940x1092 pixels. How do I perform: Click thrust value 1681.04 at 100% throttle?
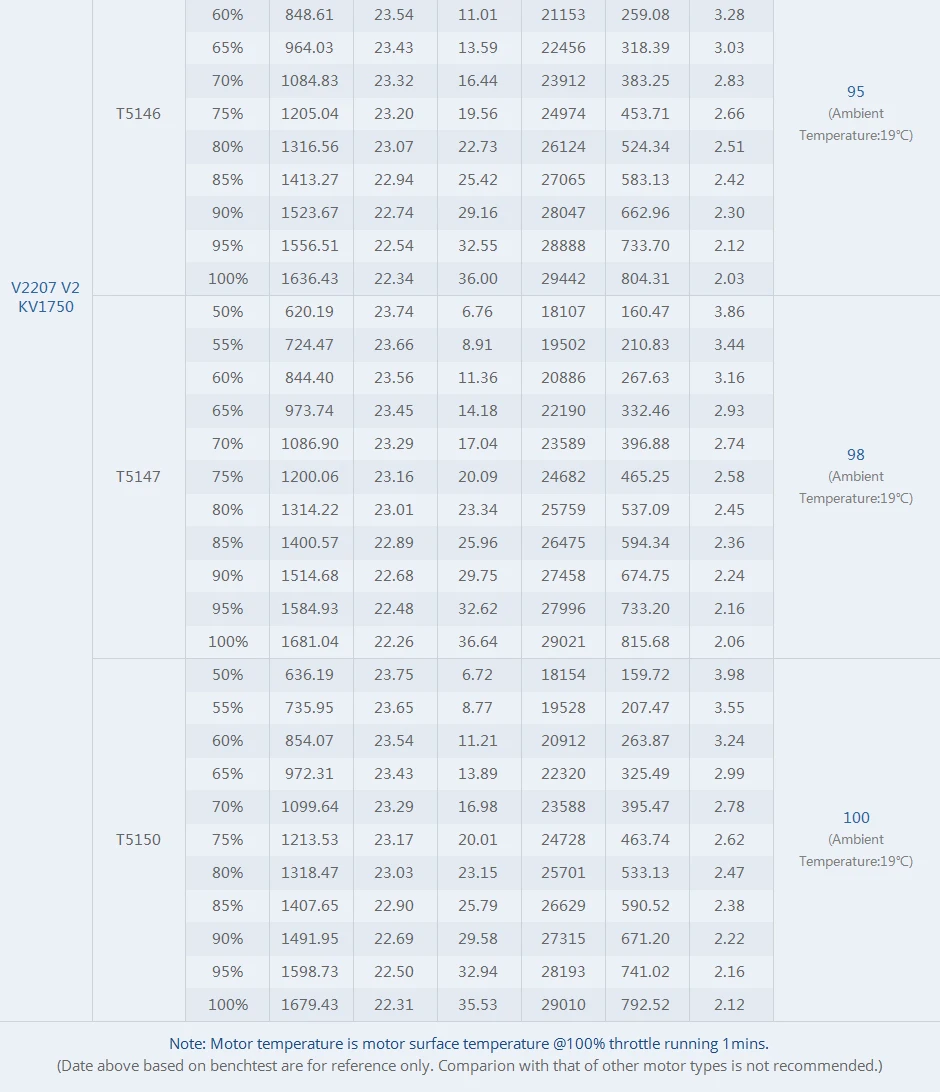tap(310, 641)
